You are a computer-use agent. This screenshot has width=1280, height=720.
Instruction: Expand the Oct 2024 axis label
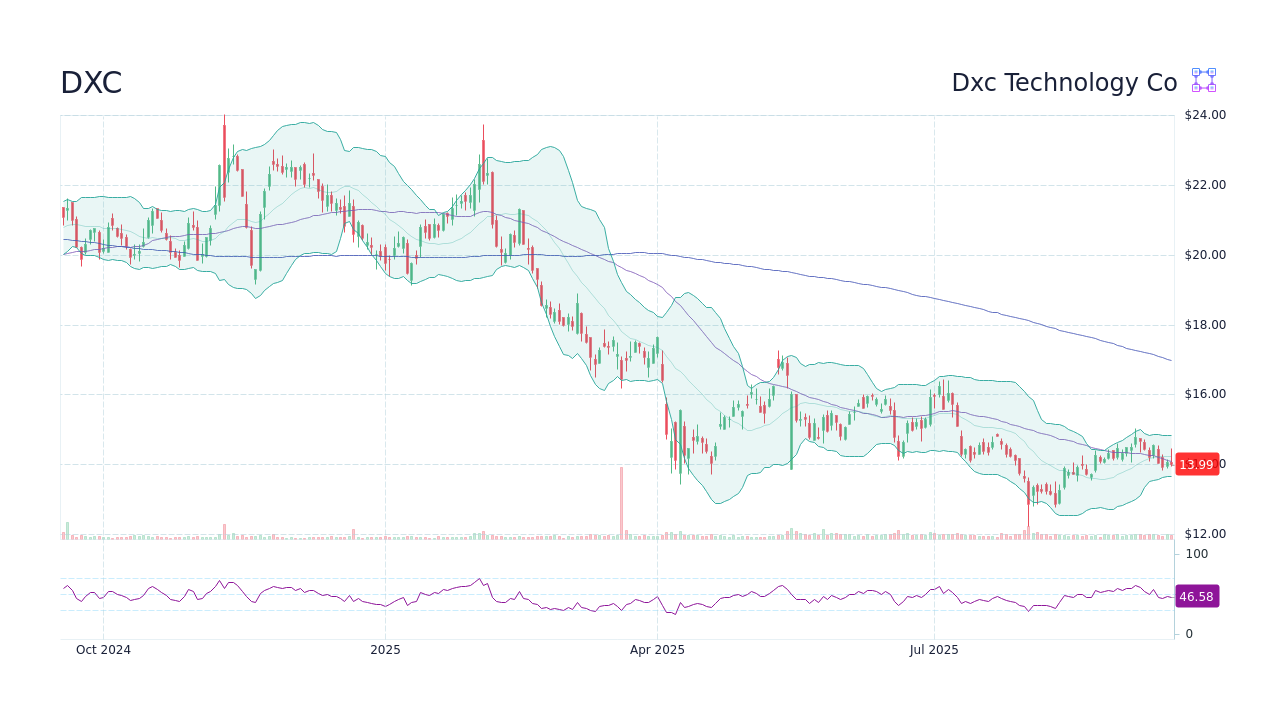pos(103,650)
